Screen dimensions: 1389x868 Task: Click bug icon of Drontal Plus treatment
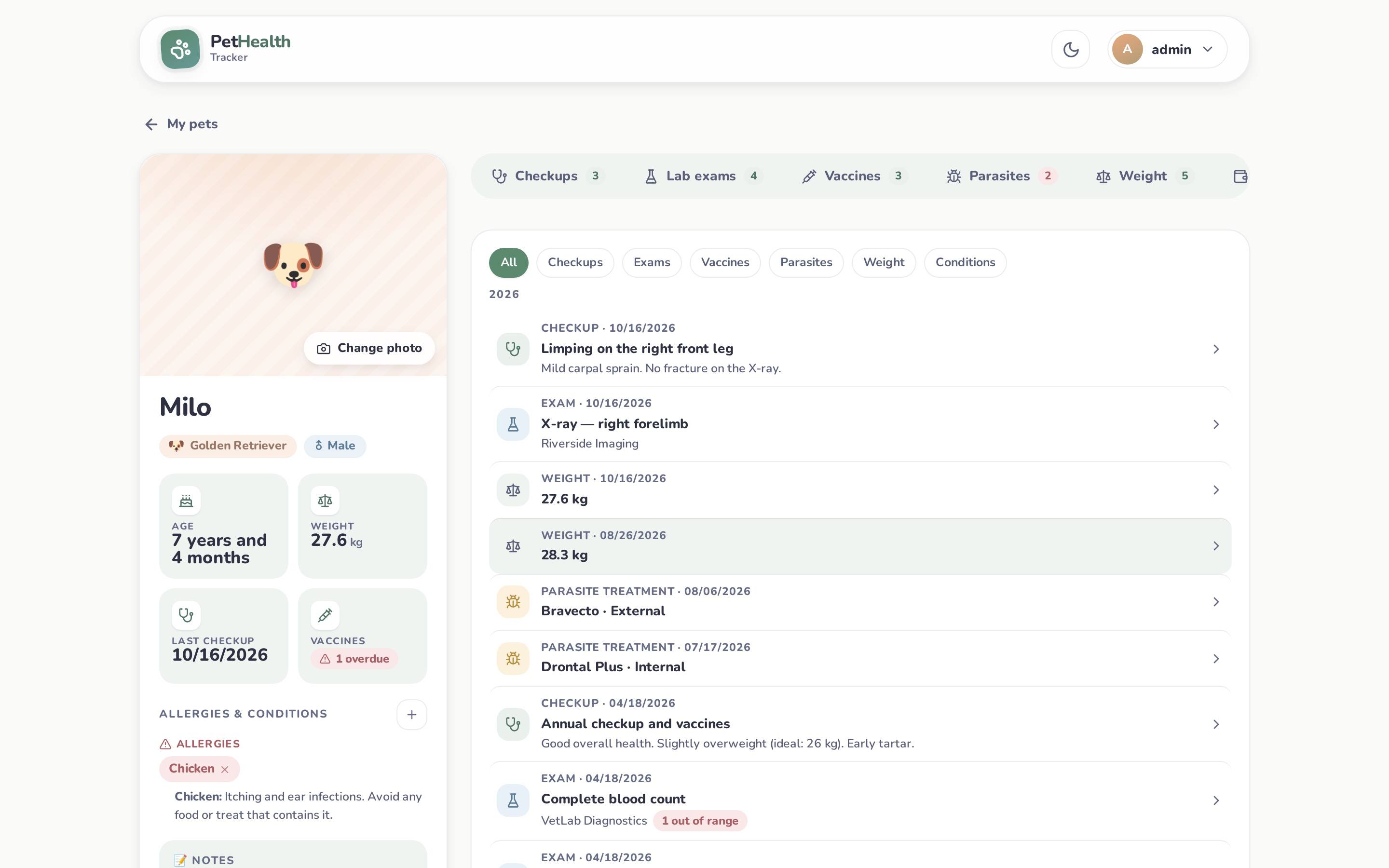tap(513, 658)
